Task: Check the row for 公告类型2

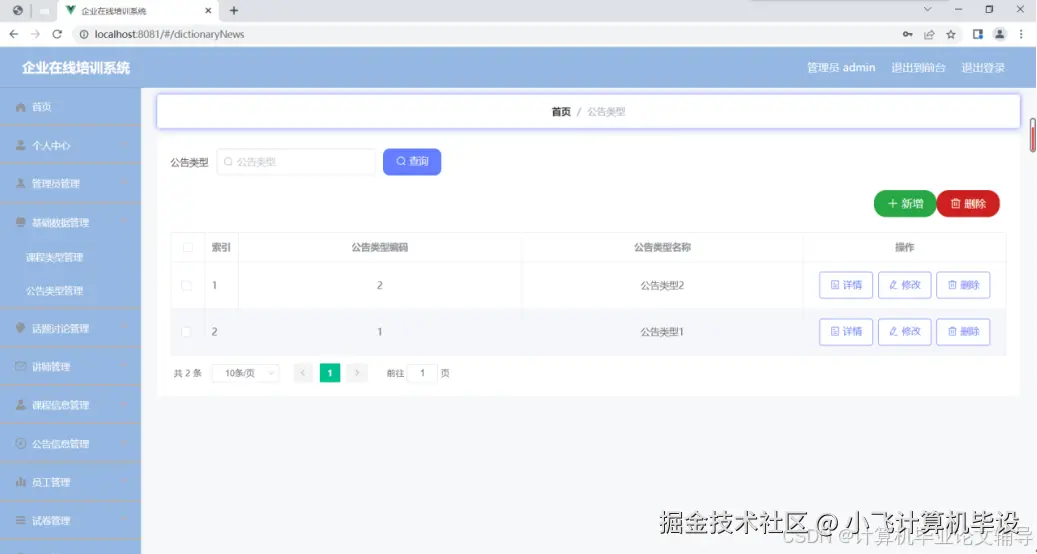Action: coord(187,286)
